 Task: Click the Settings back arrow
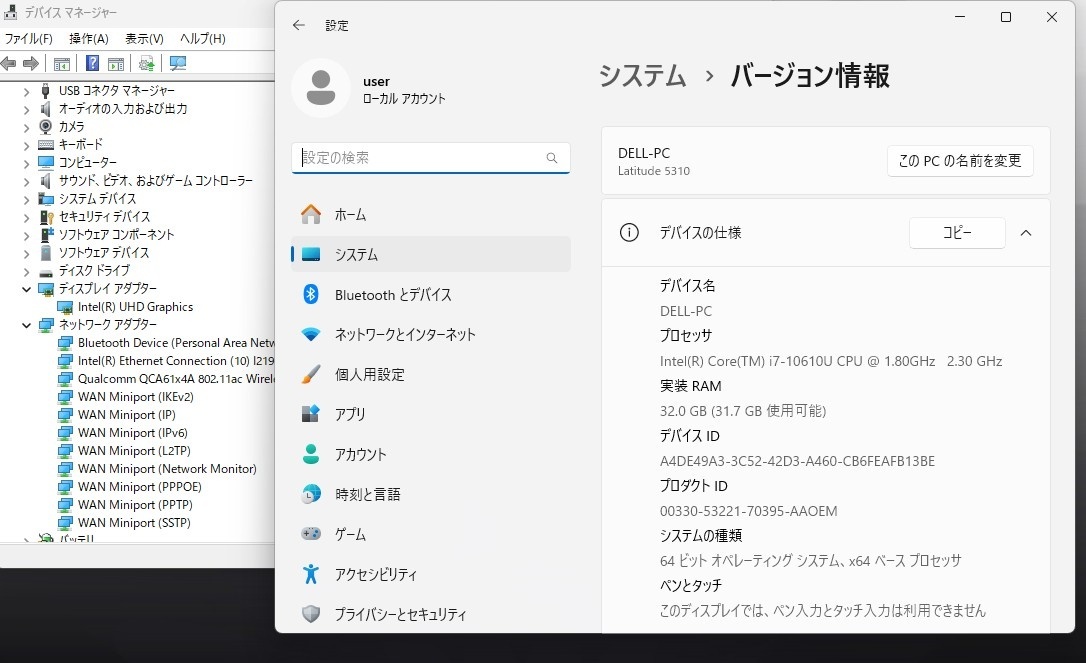click(299, 25)
